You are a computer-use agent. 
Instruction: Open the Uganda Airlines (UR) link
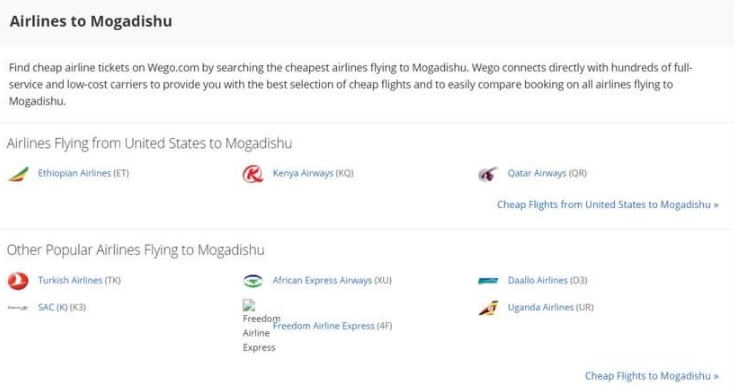tap(551, 307)
